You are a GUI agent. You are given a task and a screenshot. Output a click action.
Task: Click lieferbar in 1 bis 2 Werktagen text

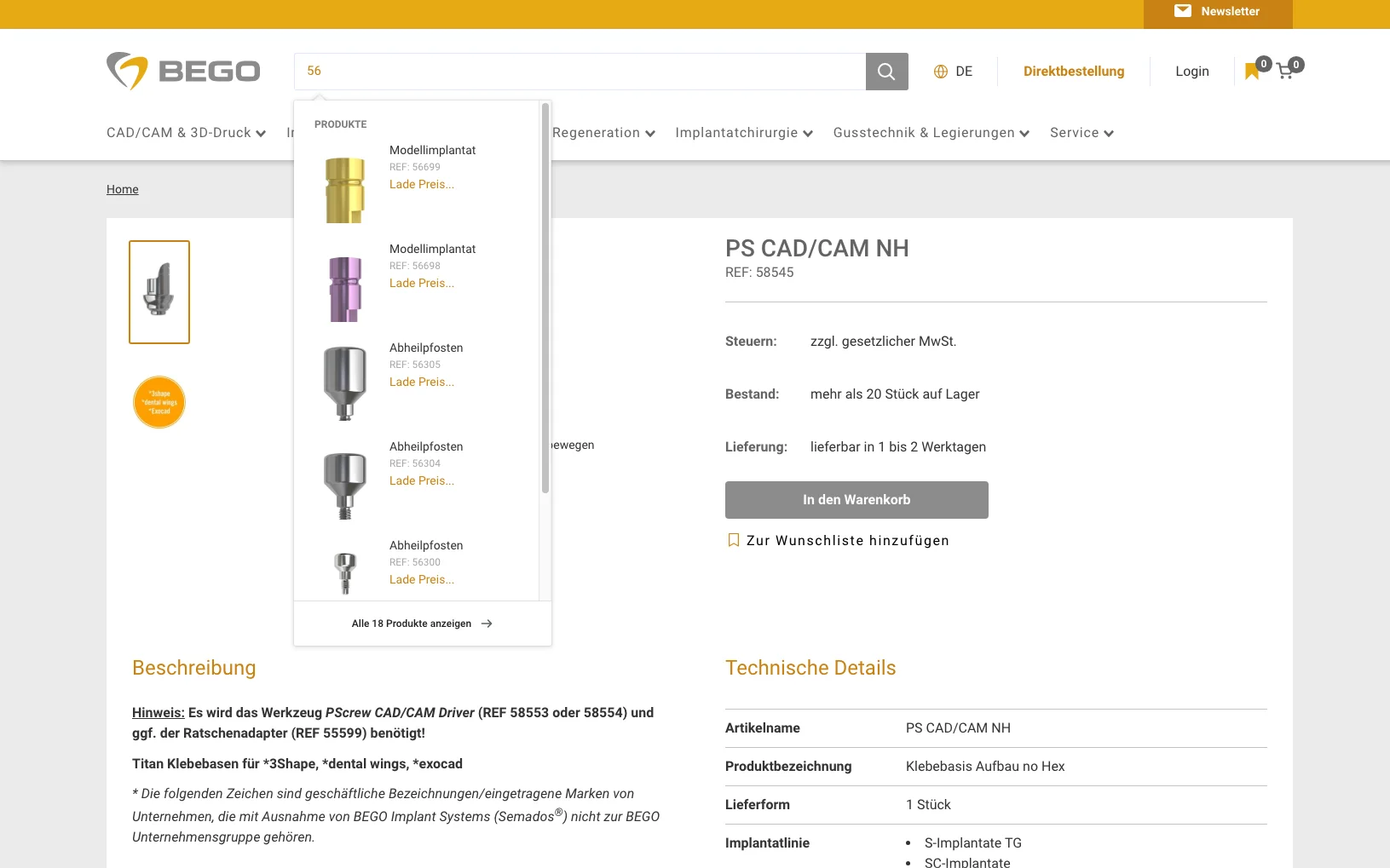tap(898, 447)
